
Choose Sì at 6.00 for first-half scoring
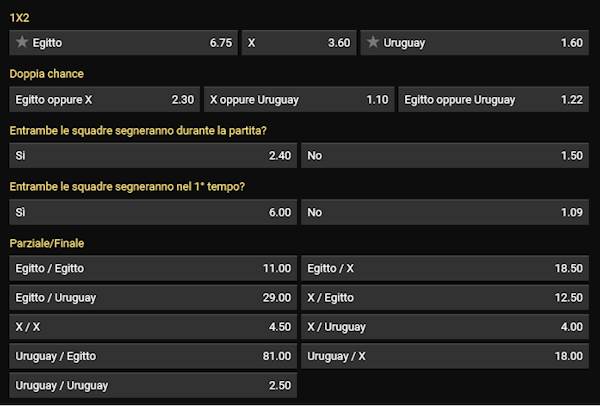pos(153,213)
